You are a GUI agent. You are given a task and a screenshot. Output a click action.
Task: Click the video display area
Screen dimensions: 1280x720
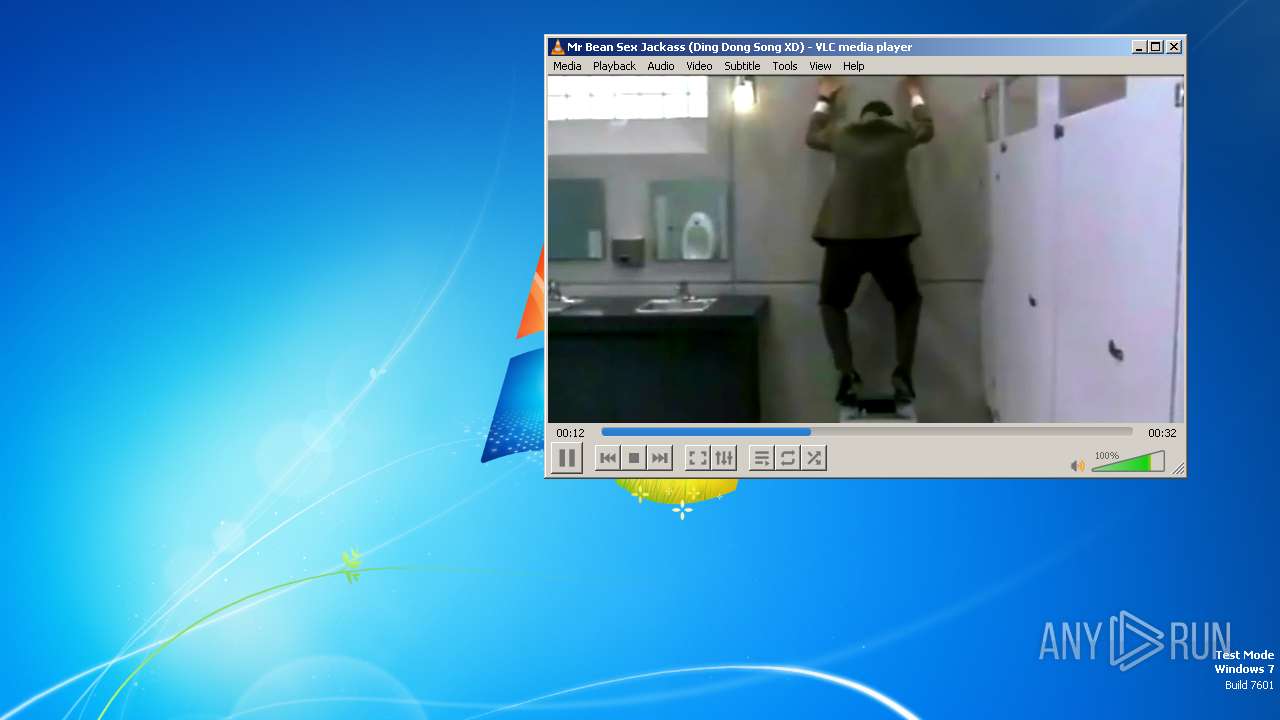[865, 249]
